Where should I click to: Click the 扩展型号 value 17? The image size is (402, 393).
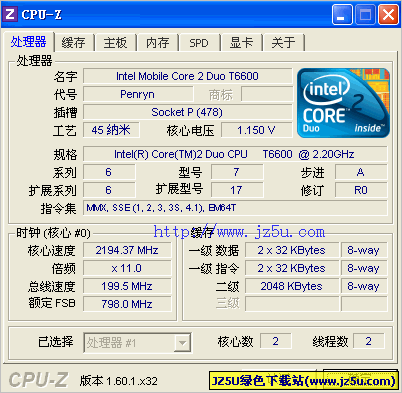237,190
